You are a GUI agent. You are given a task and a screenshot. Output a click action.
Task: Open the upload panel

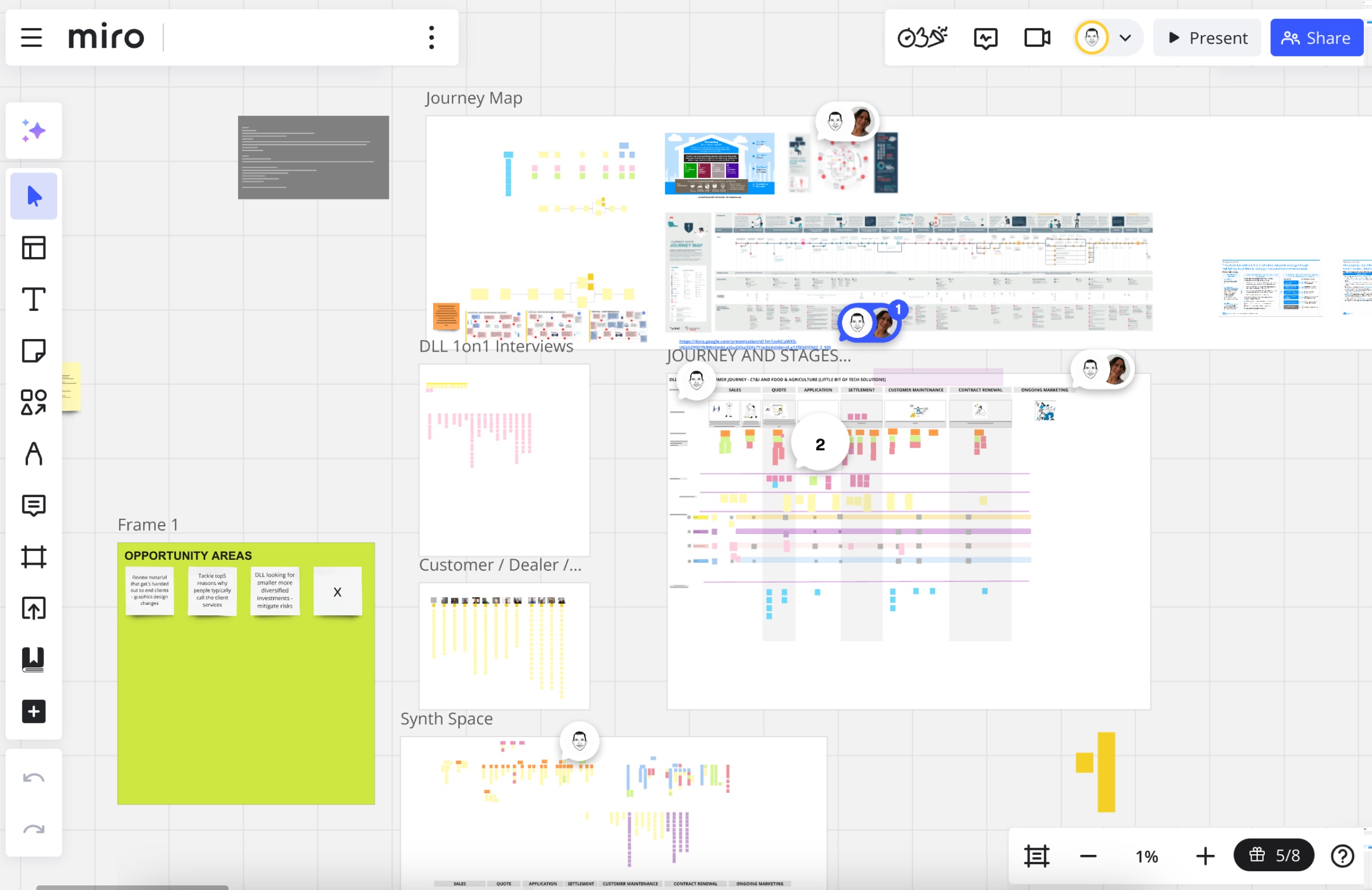point(33,608)
